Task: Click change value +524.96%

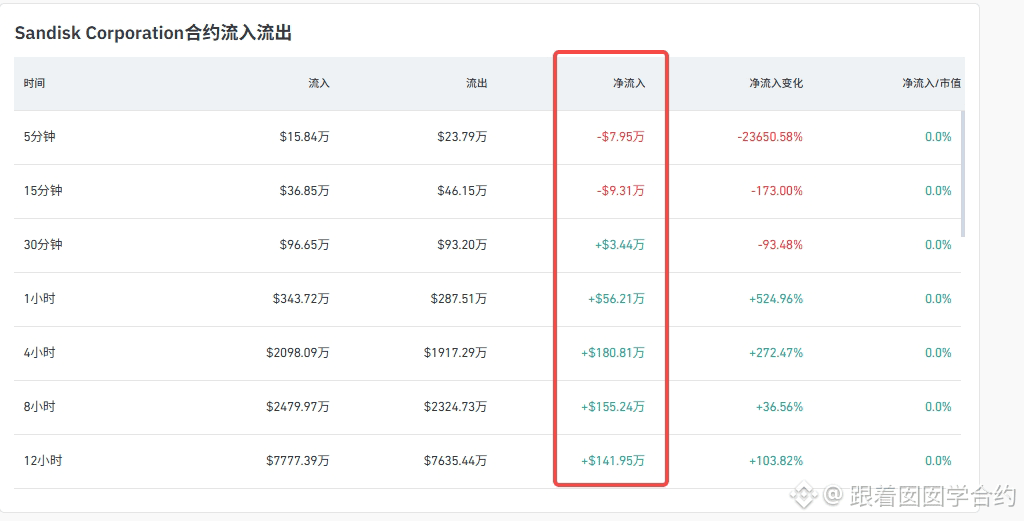Action: point(776,299)
